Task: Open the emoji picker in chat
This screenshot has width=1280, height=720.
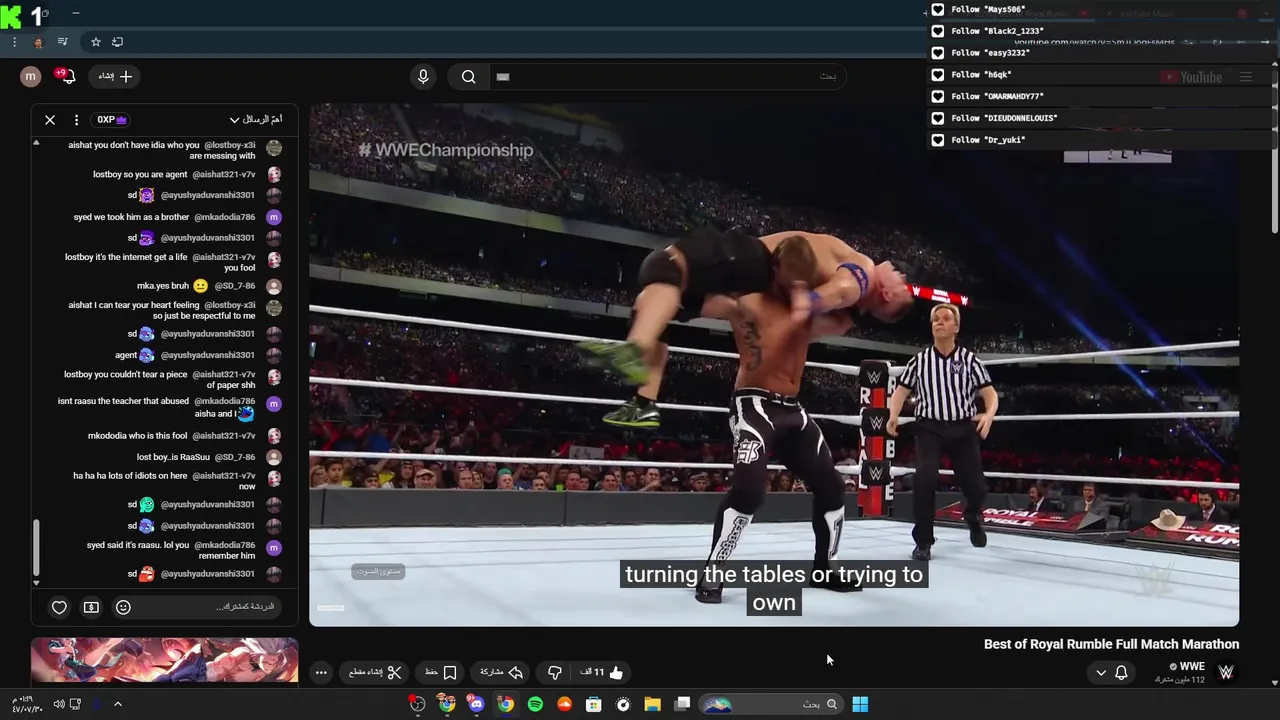Action: click(x=123, y=607)
